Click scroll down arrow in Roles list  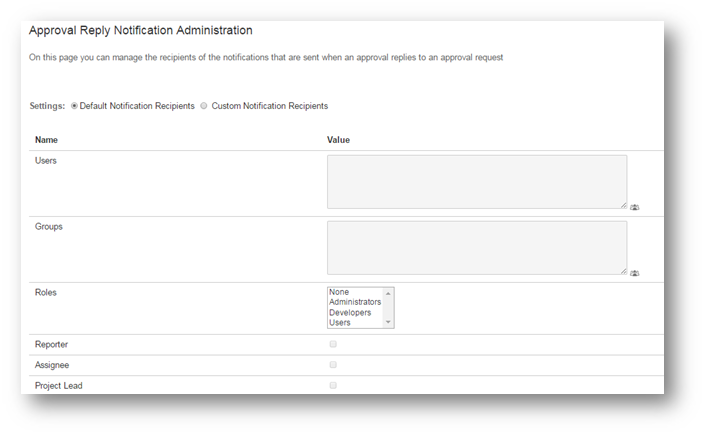389,323
